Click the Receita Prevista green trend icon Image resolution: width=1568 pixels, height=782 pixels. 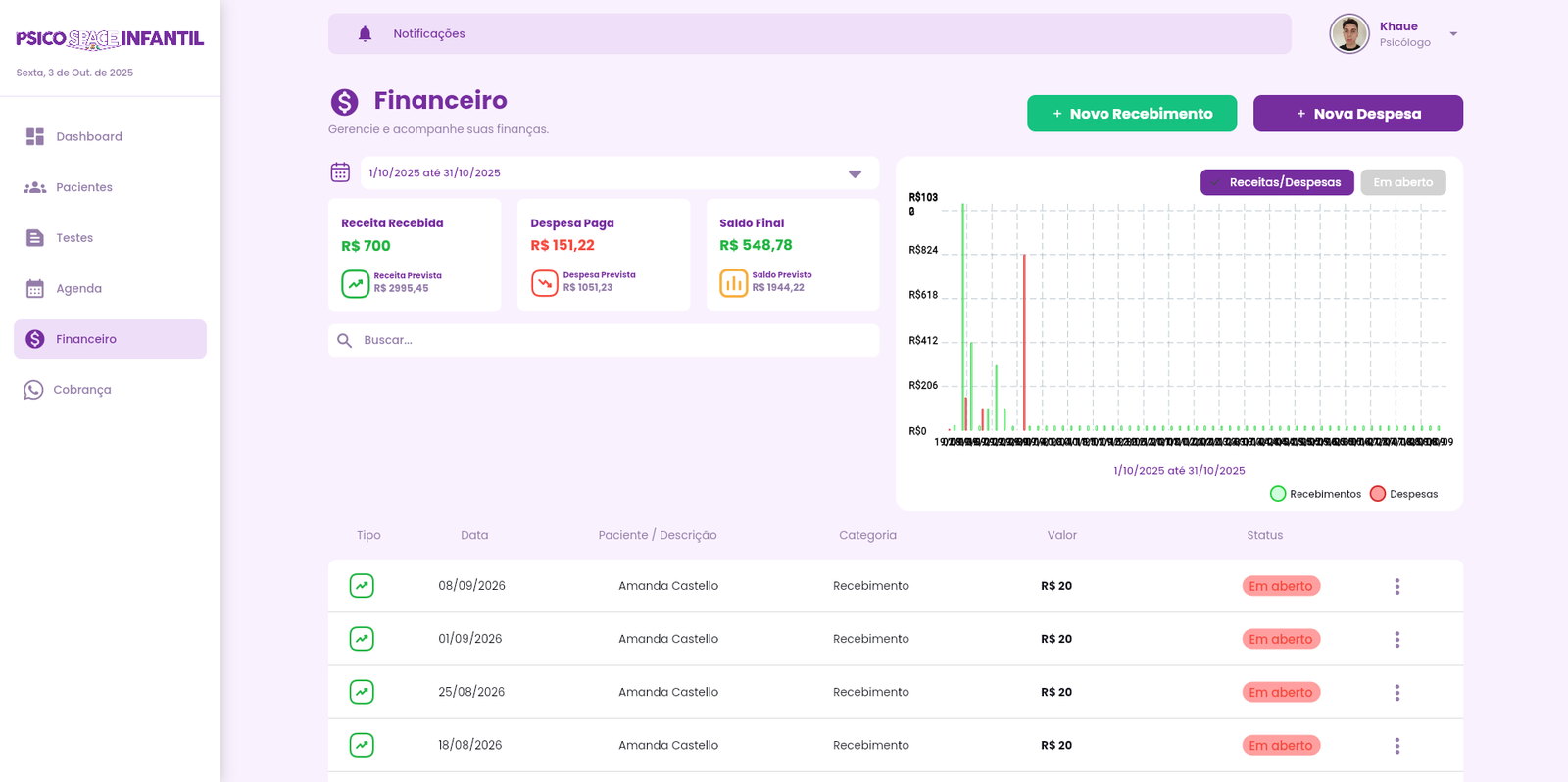tap(355, 283)
